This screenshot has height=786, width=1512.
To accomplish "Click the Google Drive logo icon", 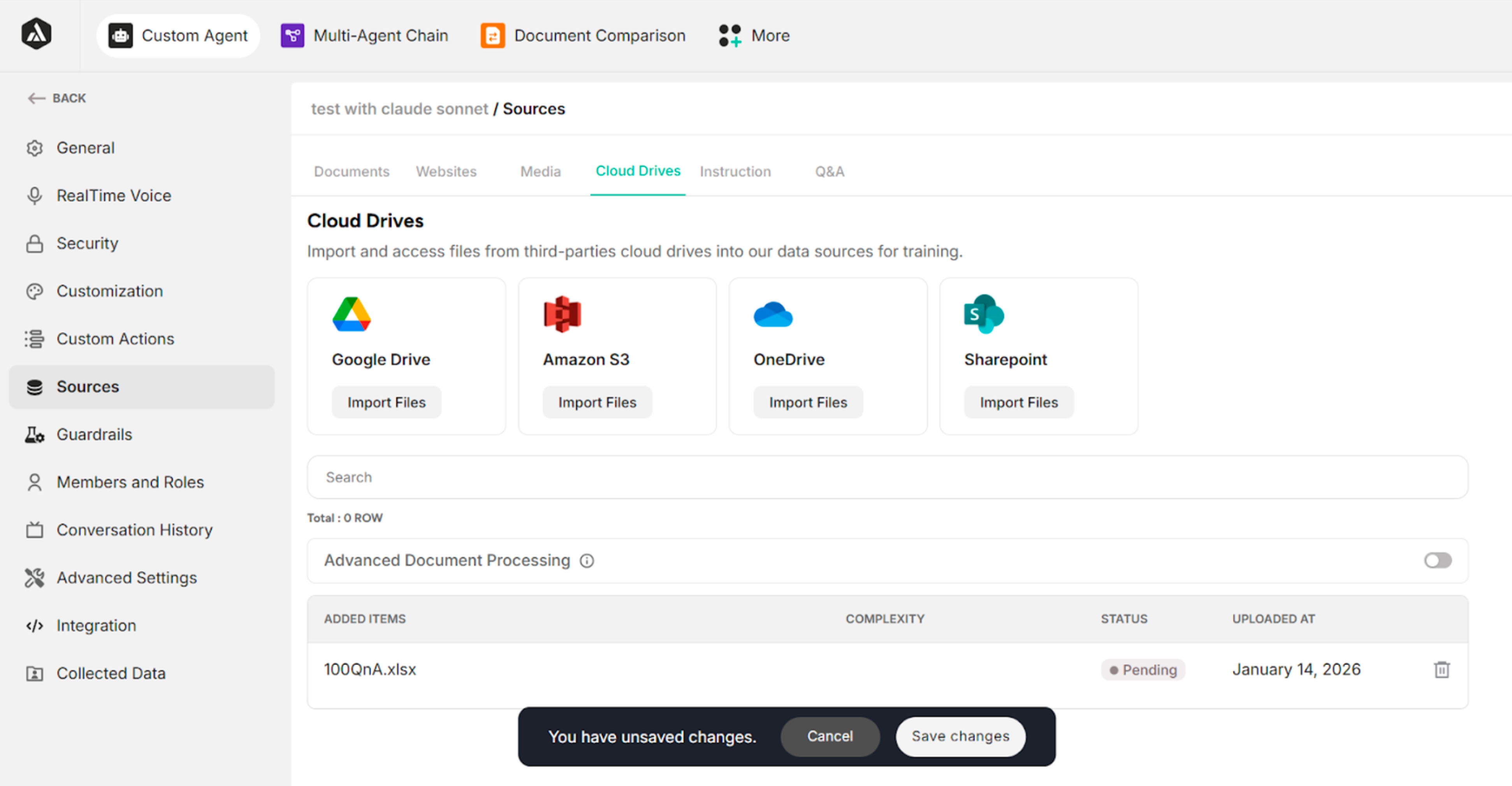I will pyautogui.click(x=351, y=314).
